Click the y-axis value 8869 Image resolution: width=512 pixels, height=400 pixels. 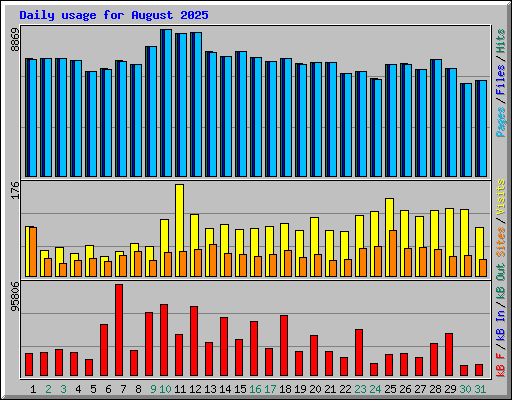15,40
